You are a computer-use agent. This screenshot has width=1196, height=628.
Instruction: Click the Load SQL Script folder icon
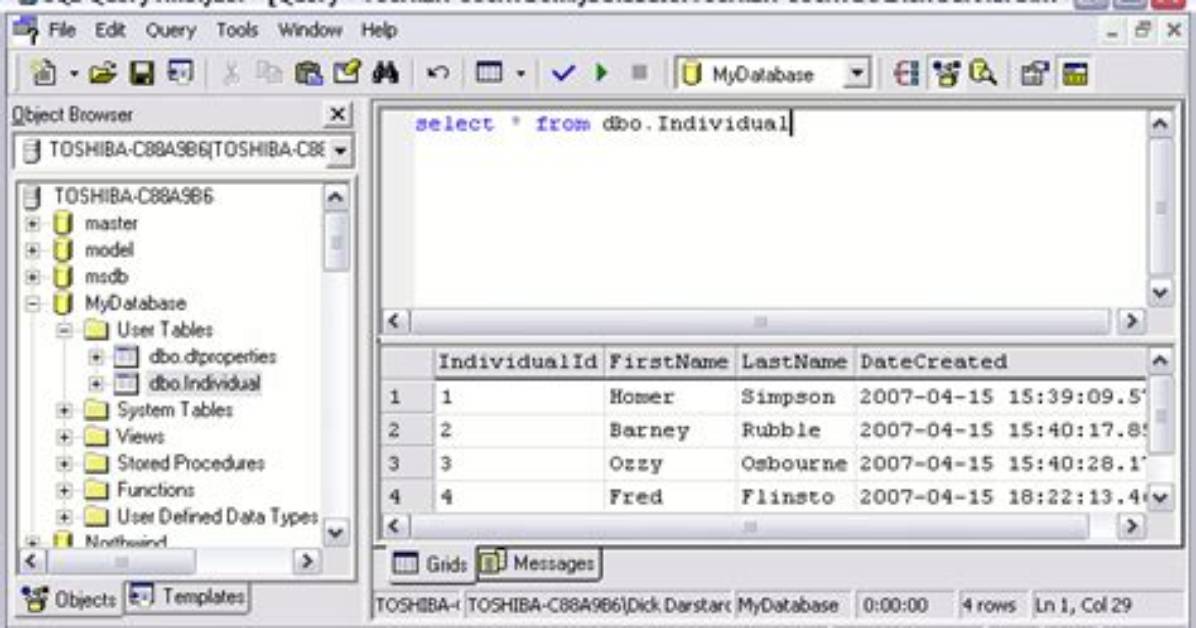click(103, 74)
